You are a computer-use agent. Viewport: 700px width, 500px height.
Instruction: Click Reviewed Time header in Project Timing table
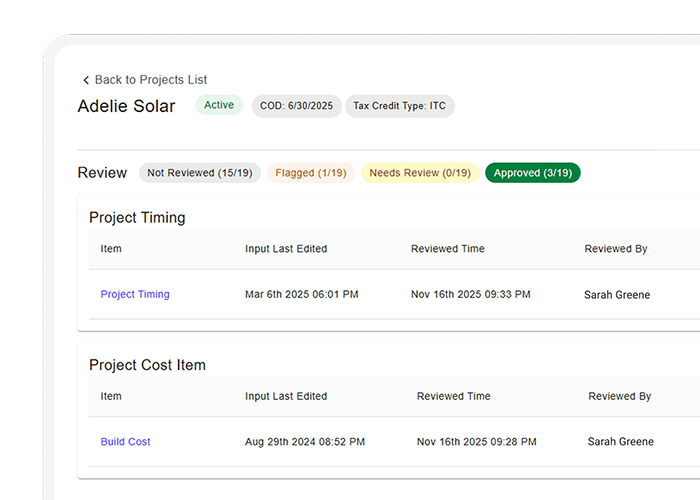448,249
